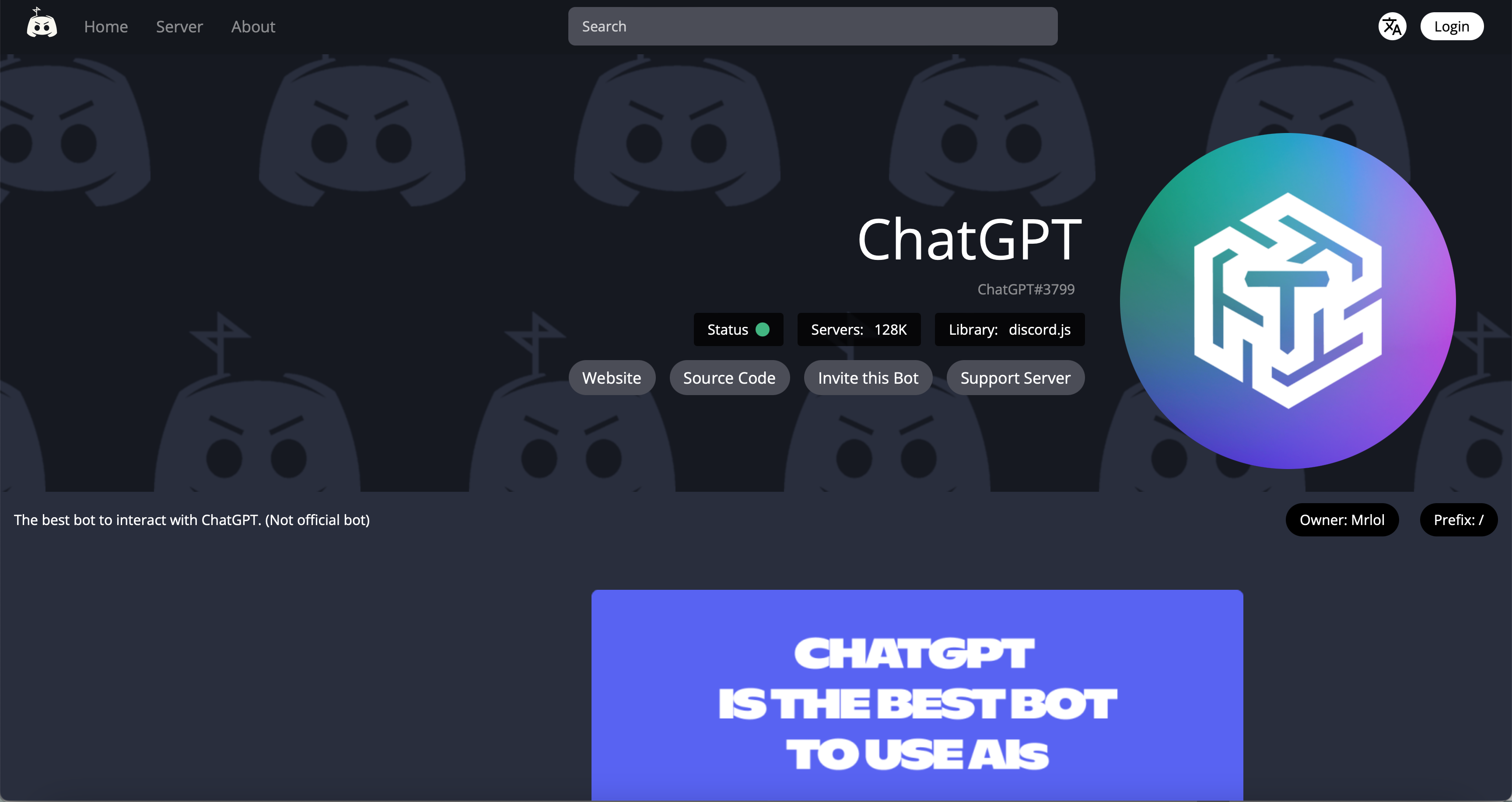Click the Servers count badge icon
Image resolution: width=1512 pixels, height=802 pixels.
tap(859, 329)
